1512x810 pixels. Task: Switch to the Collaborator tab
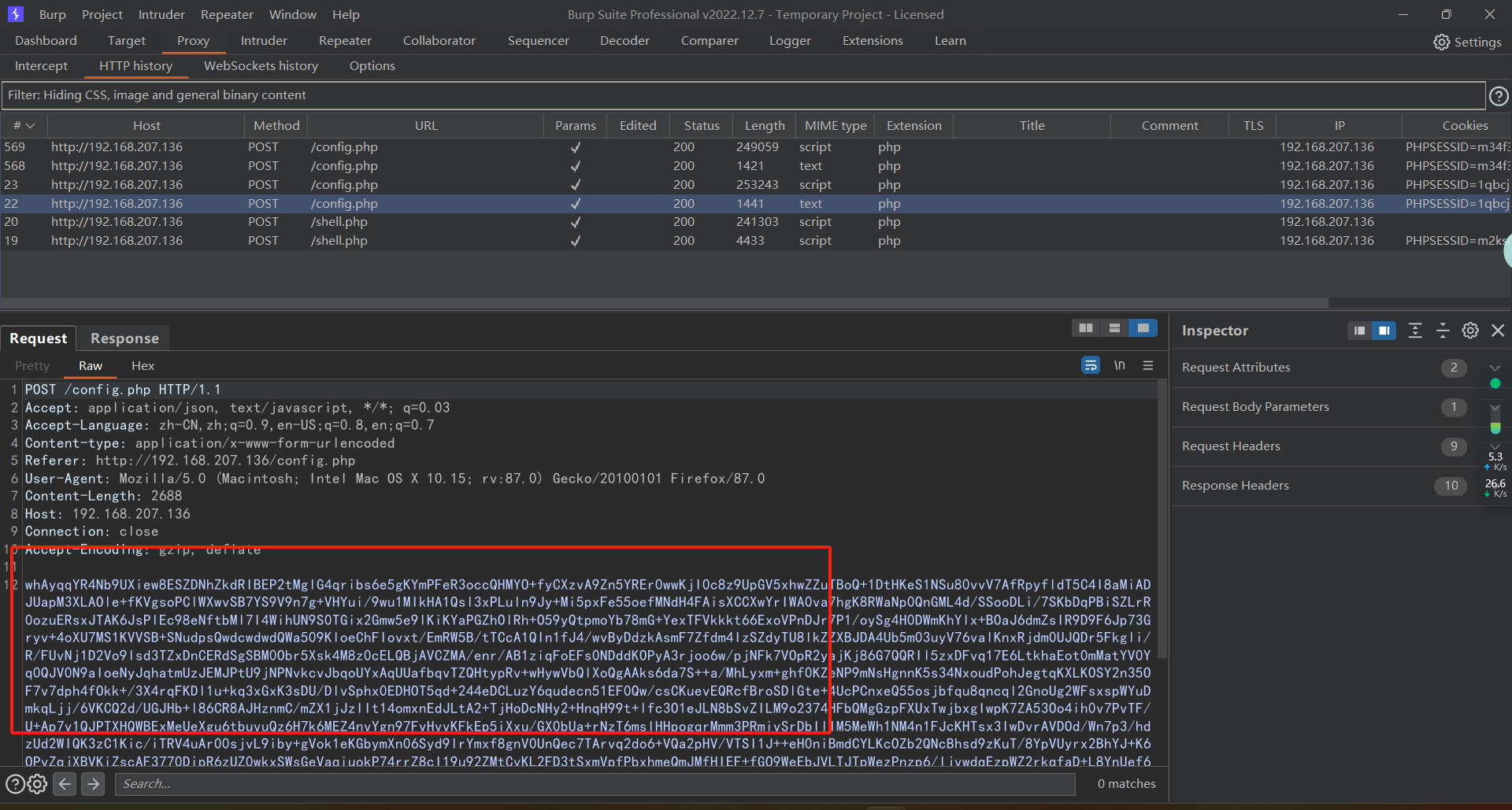pyautogui.click(x=439, y=41)
